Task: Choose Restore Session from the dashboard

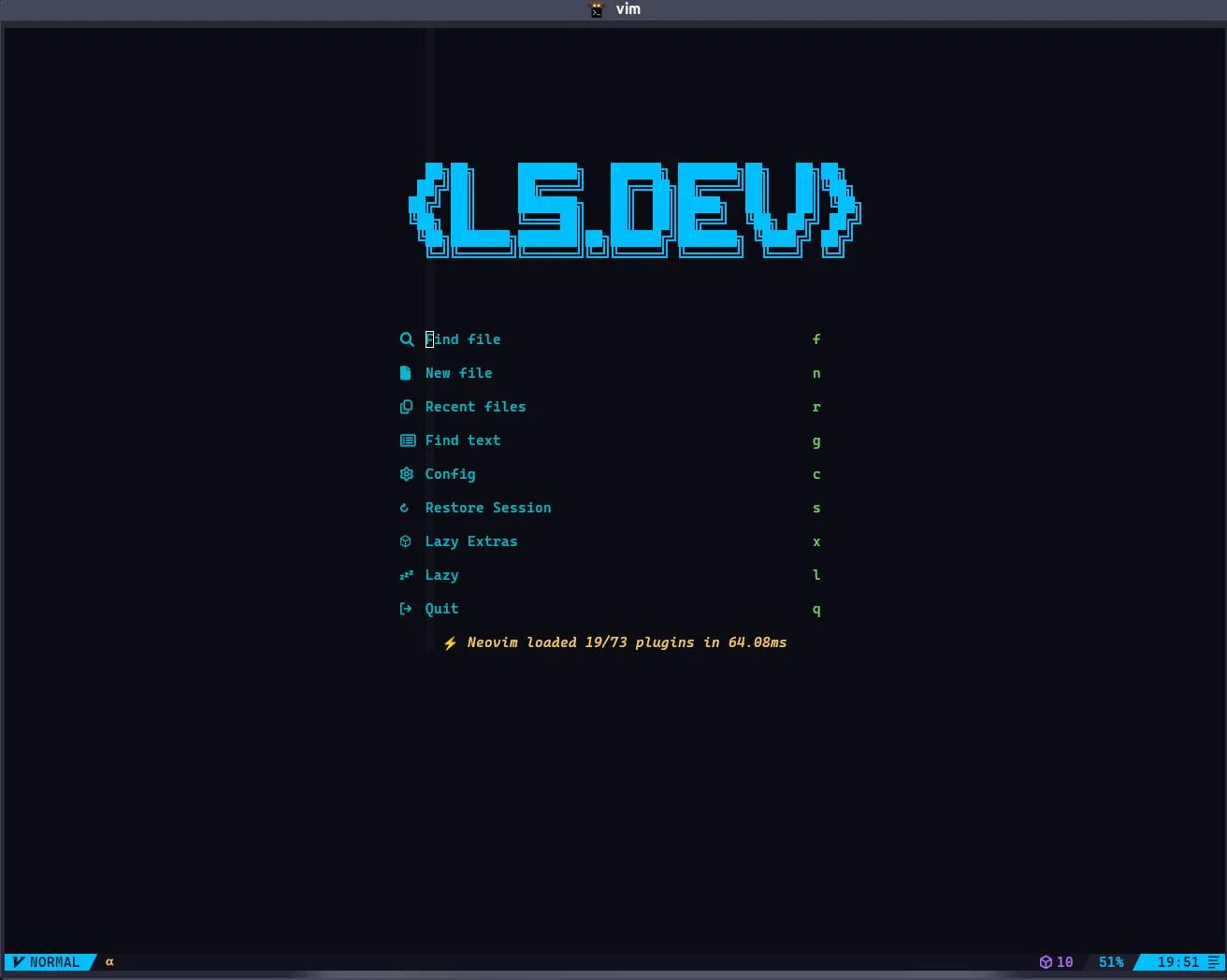Action: coord(610,508)
